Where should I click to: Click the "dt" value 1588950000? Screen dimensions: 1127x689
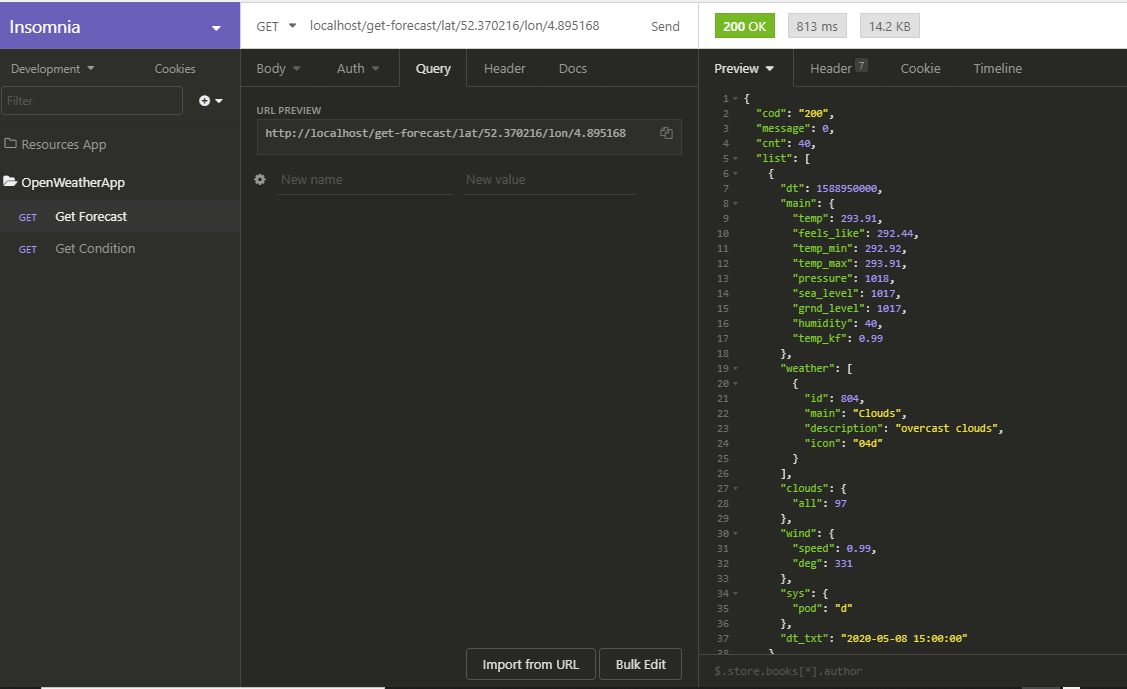847,188
